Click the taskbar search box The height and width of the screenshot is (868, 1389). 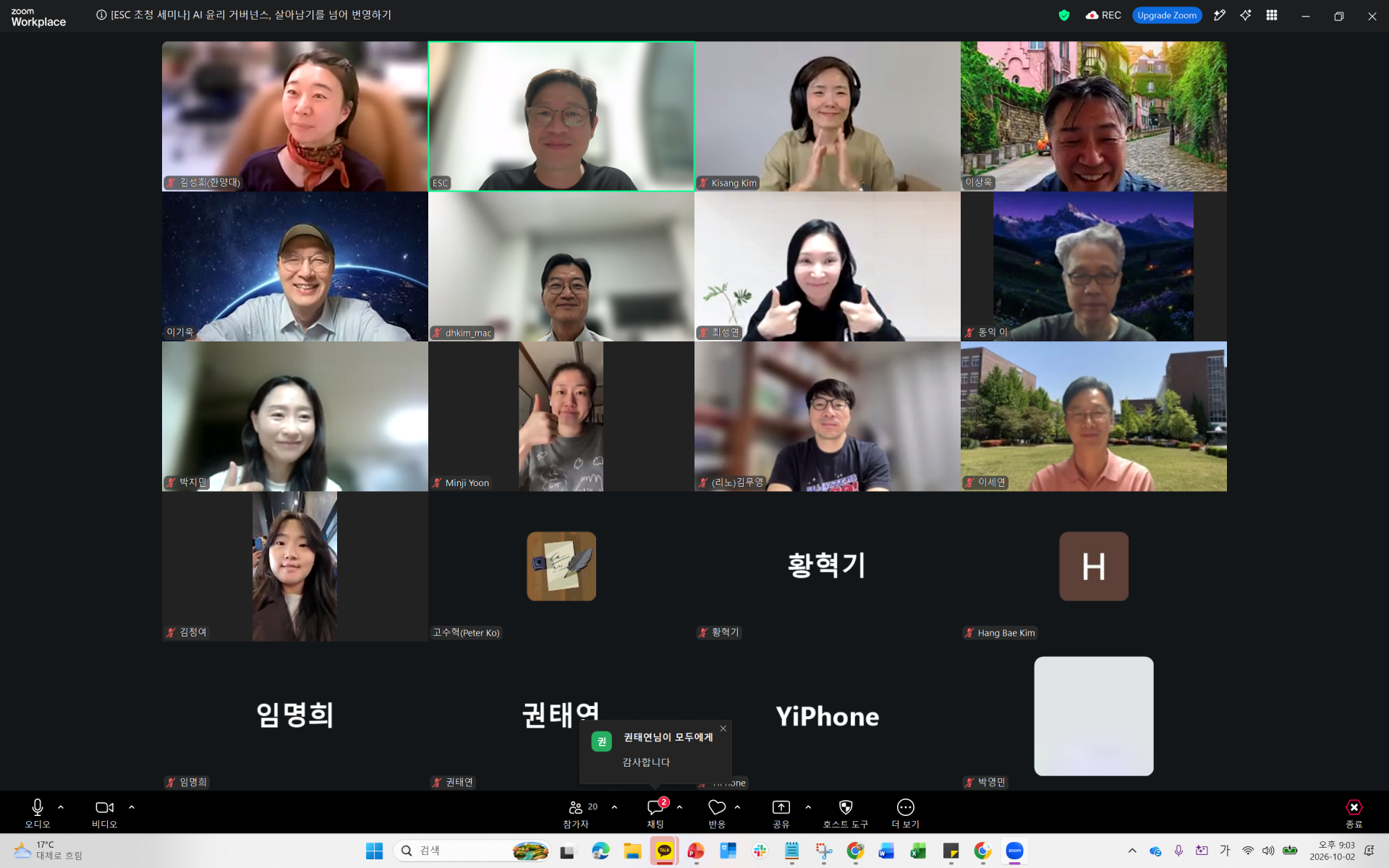click(x=472, y=851)
